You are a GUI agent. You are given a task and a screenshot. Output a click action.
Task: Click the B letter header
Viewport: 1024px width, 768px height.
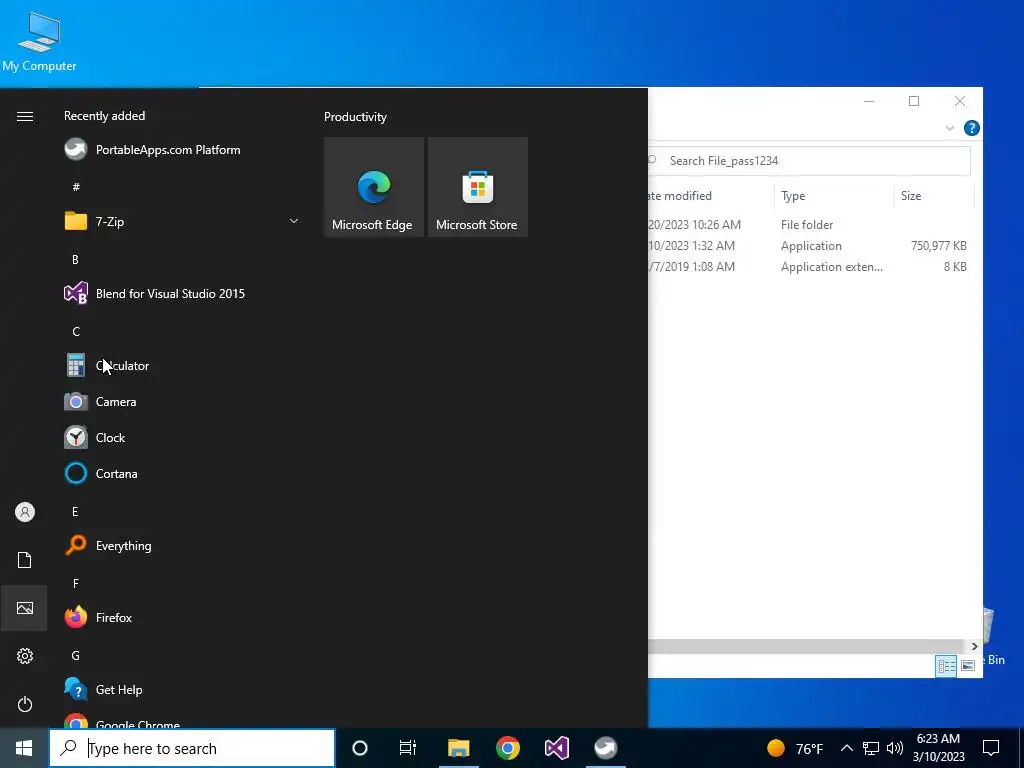coord(75,259)
